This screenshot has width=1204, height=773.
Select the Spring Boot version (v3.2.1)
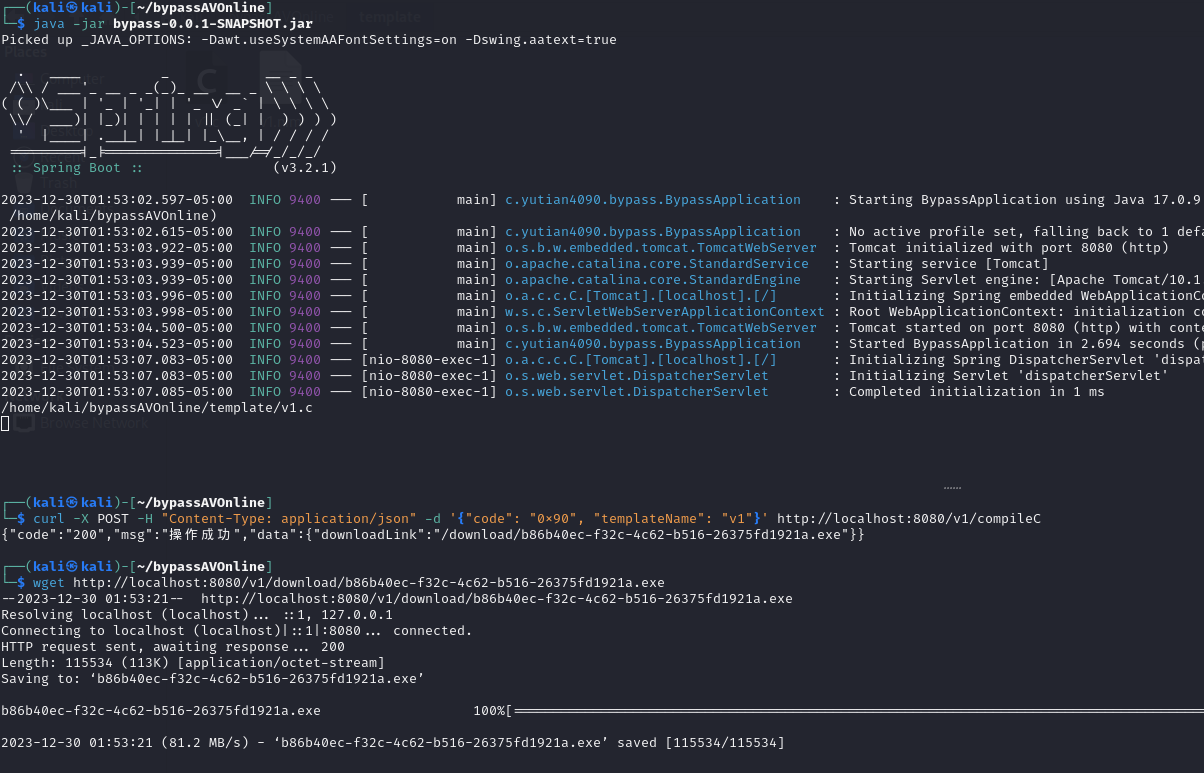(x=305, y=168)
